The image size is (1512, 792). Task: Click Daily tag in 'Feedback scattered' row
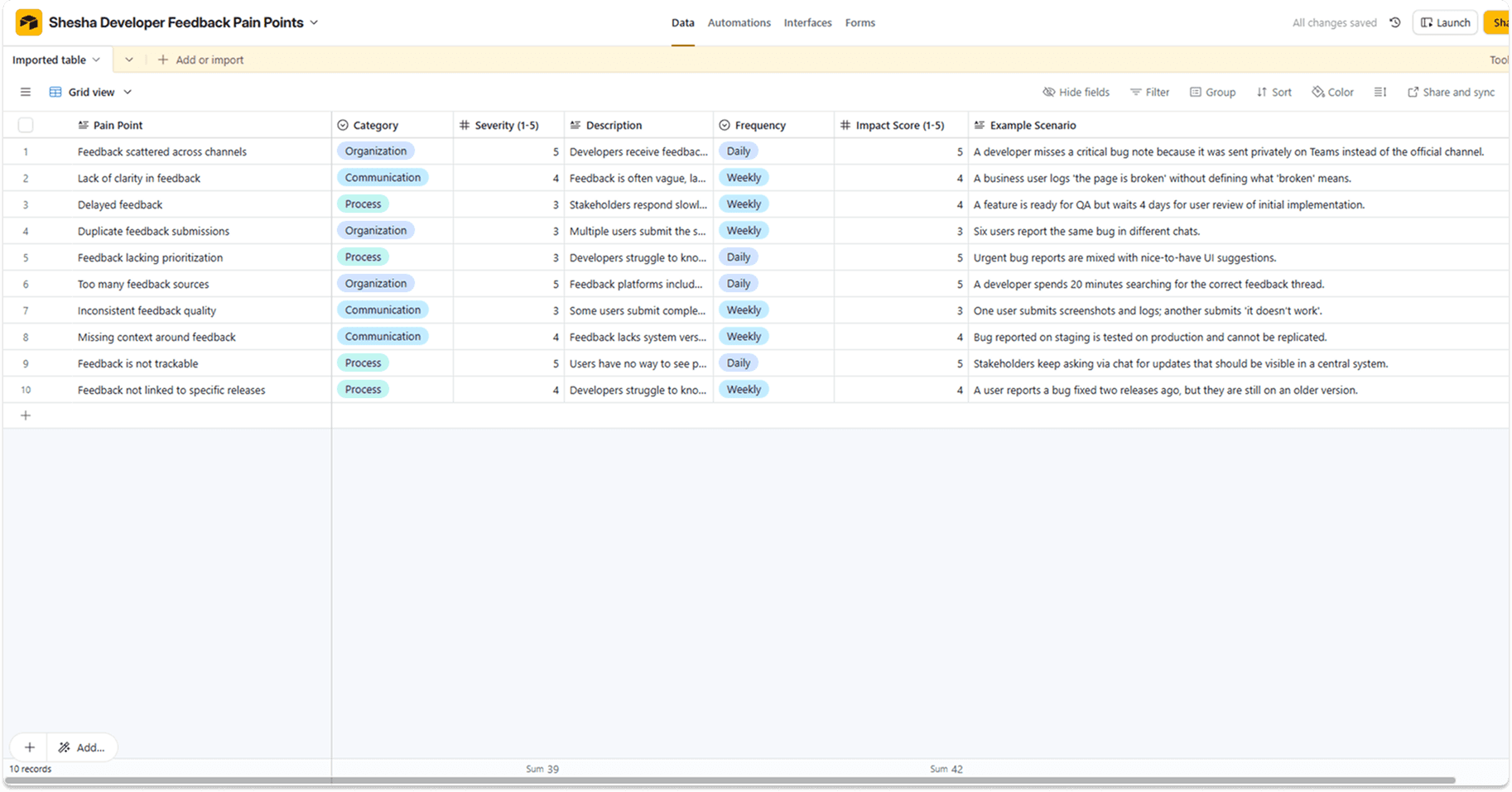pos(738,151)
